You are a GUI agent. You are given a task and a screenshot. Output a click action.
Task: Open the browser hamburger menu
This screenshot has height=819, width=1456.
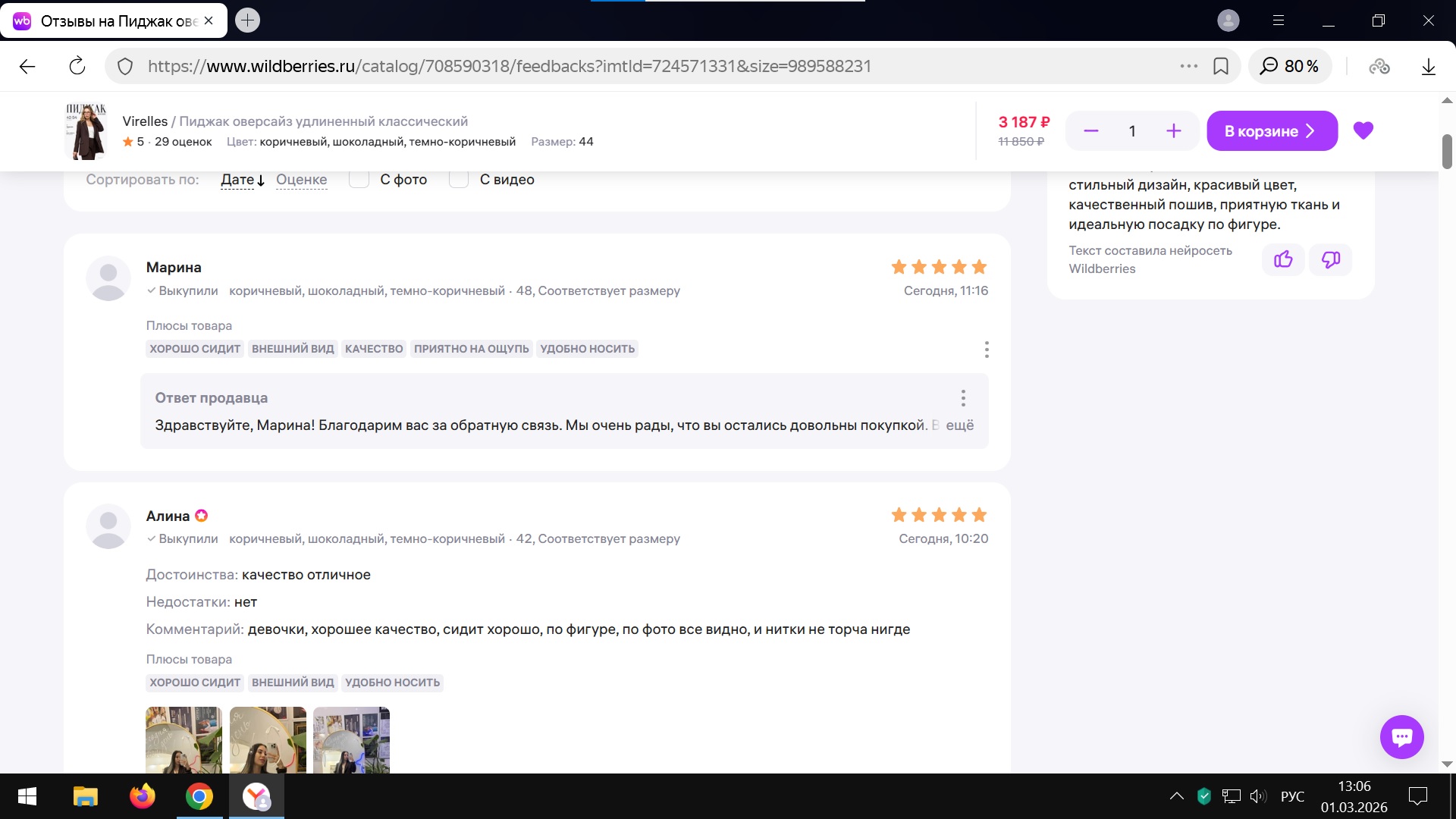(x=1279, y=20)
